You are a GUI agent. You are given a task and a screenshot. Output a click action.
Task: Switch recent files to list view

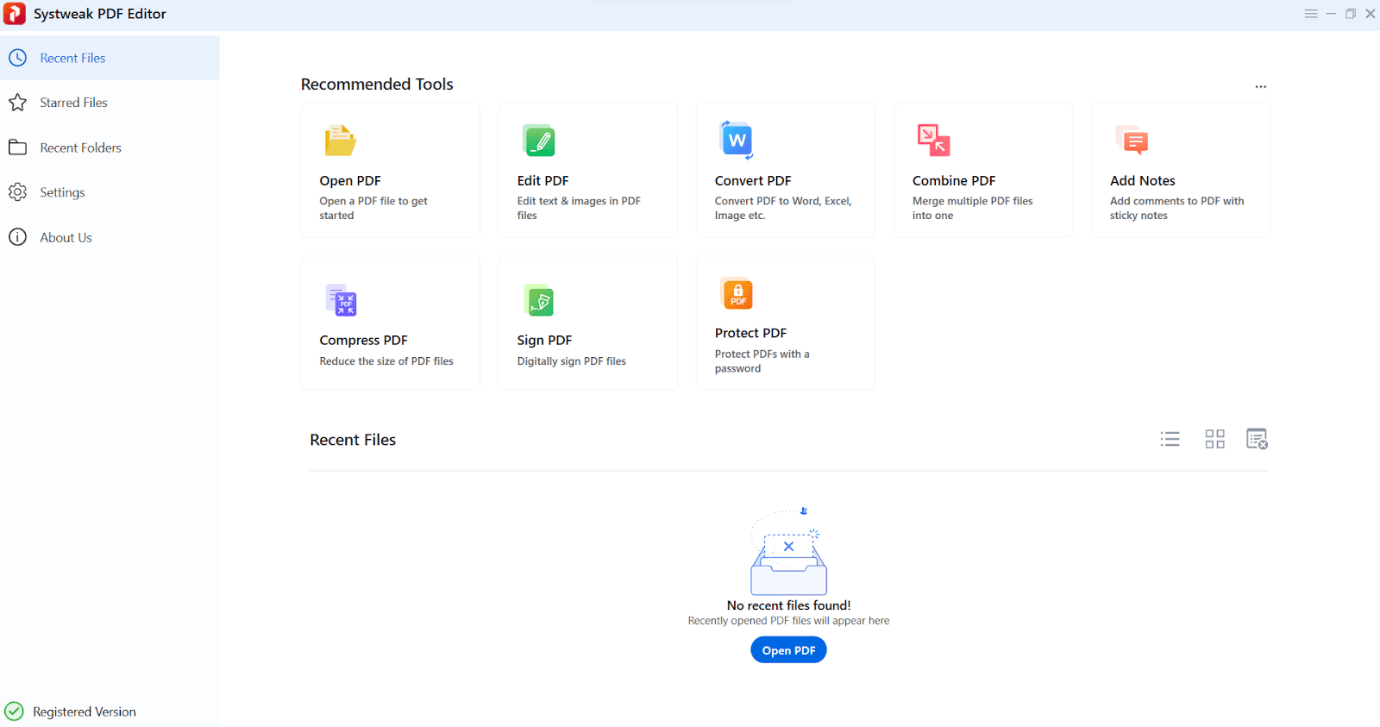tap(1170, 439)
